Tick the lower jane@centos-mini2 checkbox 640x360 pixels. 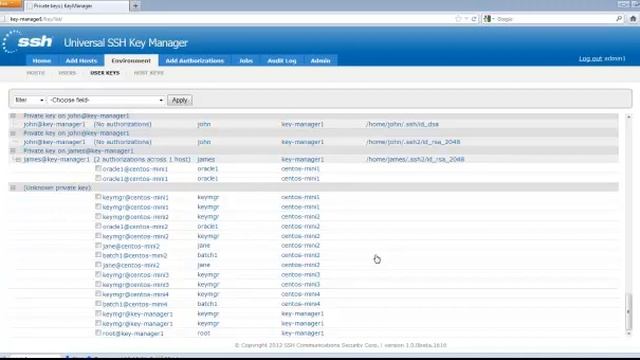coord(98,264)
